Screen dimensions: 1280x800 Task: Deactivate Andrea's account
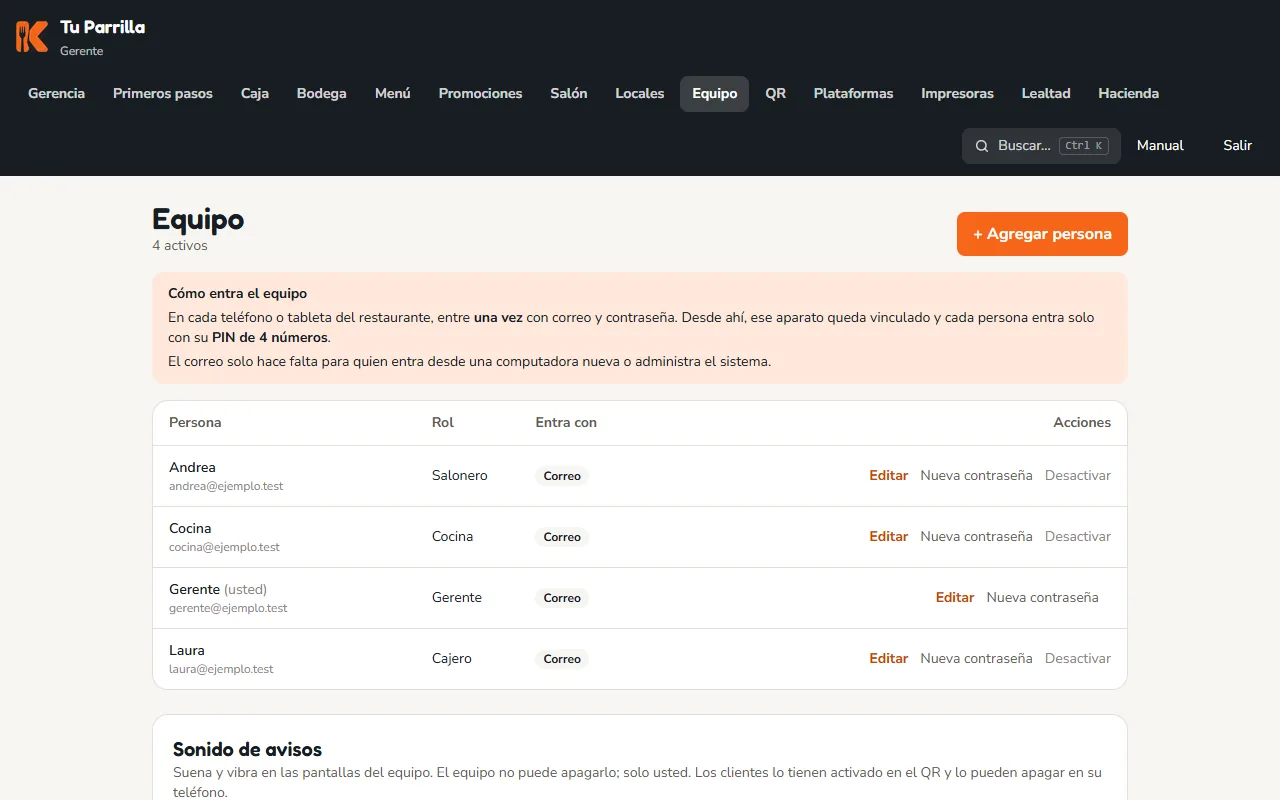click(1078, 476)
